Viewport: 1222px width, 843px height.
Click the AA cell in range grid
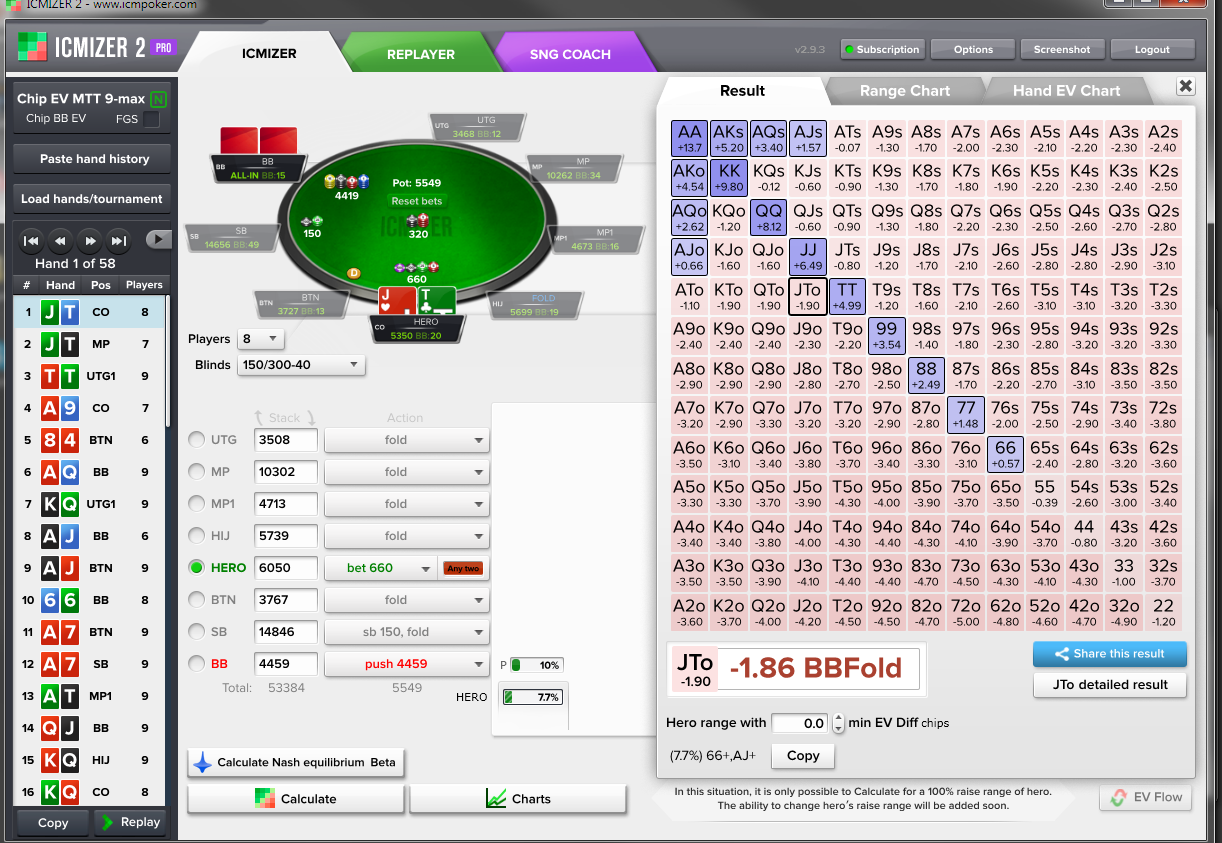pos(690,139)
